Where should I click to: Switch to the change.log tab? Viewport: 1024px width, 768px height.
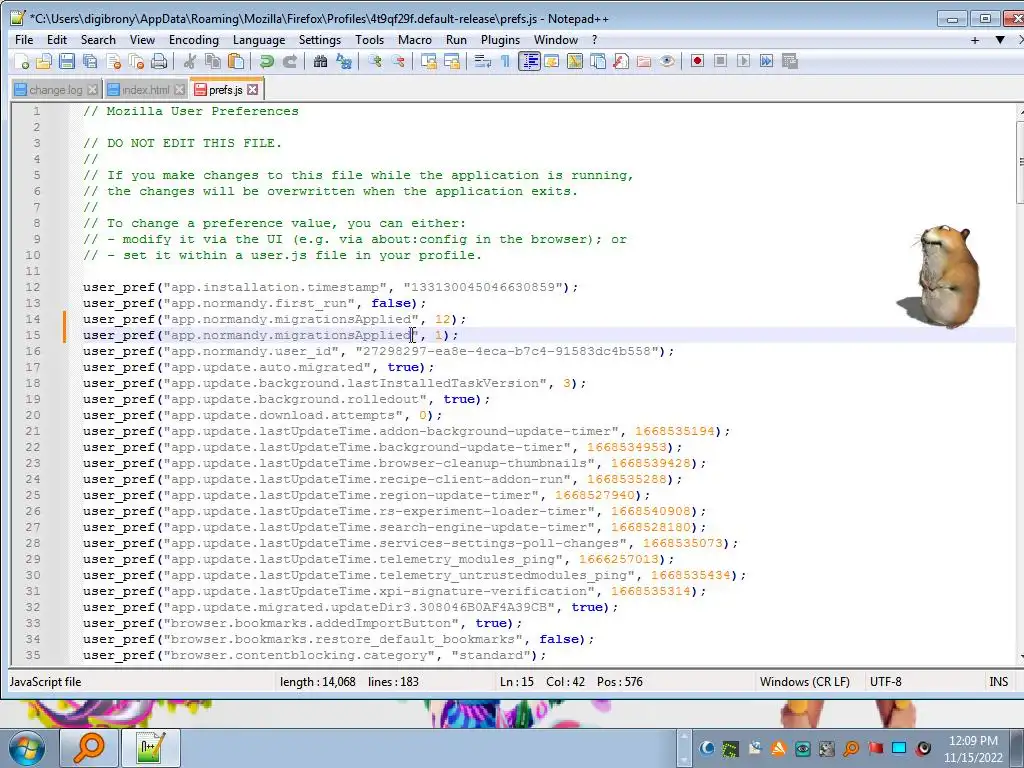pos(55,90)
